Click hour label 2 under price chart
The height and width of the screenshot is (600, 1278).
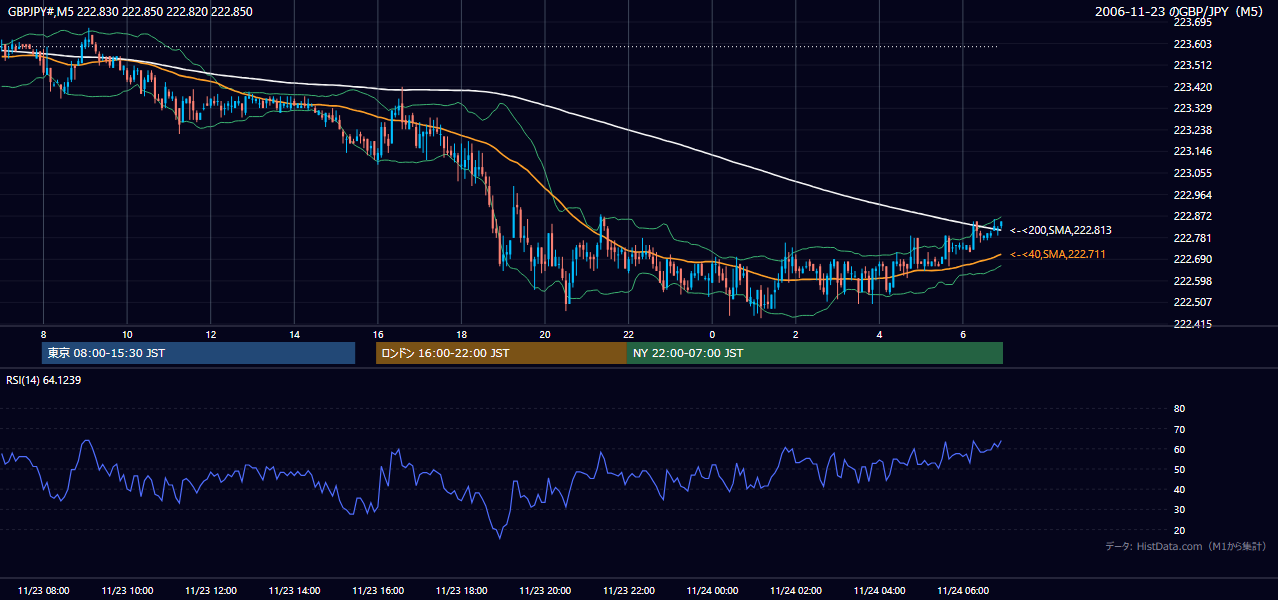796,334
